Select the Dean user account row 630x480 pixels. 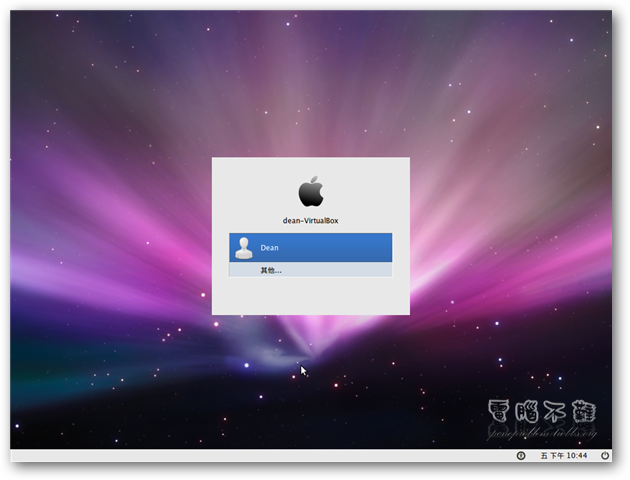coord(310,248)
